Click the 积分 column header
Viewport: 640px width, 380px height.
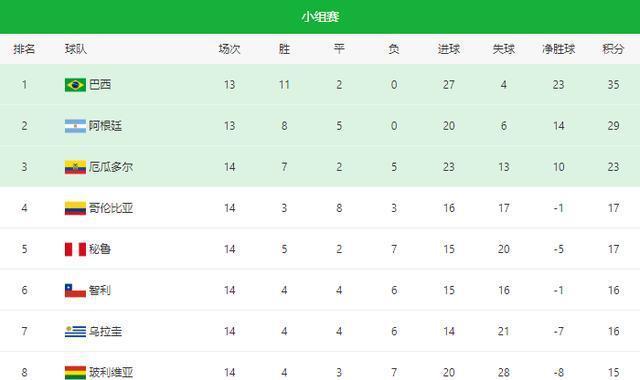coord(613,49)
